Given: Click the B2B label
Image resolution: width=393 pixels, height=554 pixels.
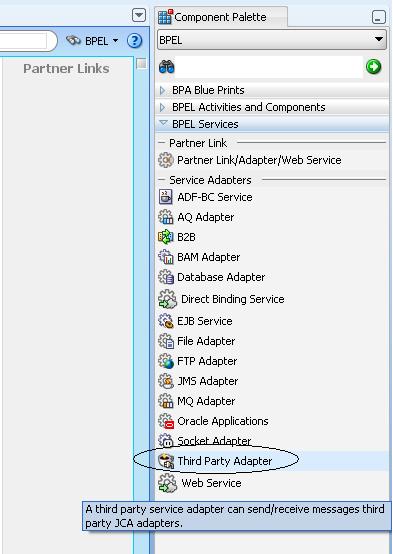Looking at the screenshot, I should pyautogui.click(x=186, y=237).
